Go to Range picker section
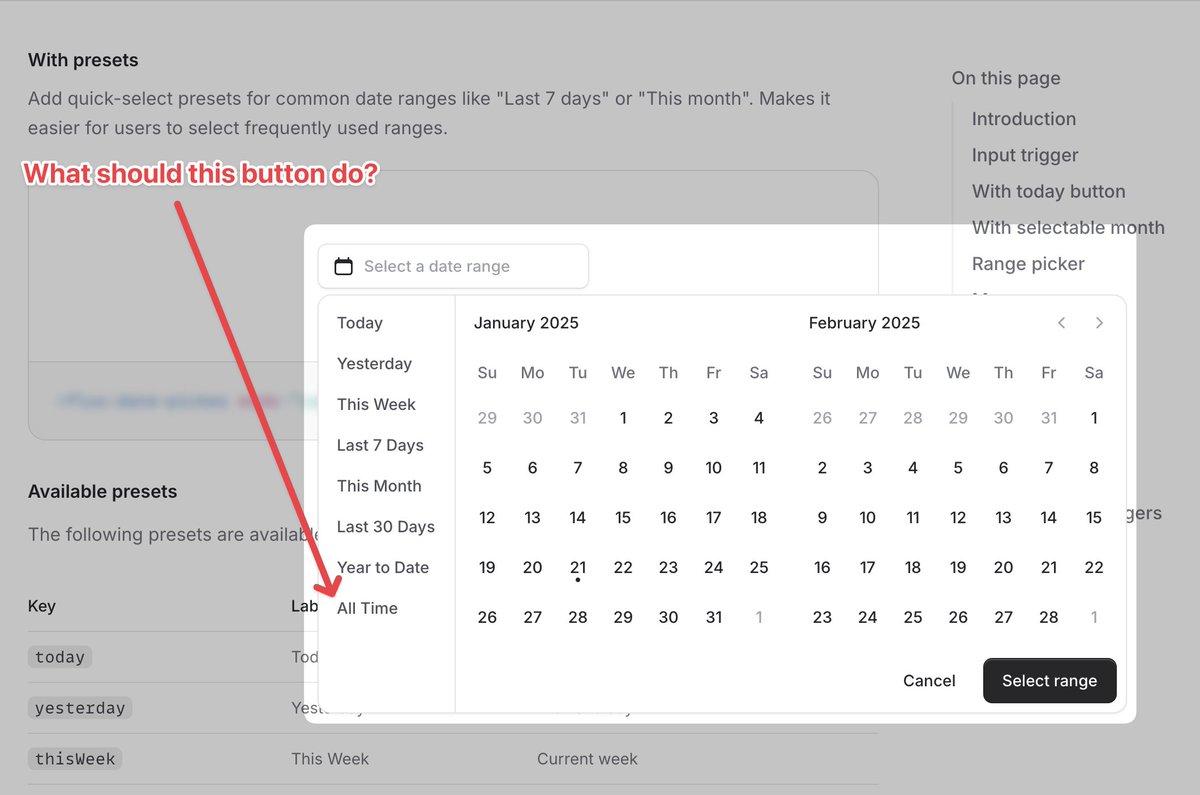Viewport: 1200px width, 795px height. (1028, 264)
